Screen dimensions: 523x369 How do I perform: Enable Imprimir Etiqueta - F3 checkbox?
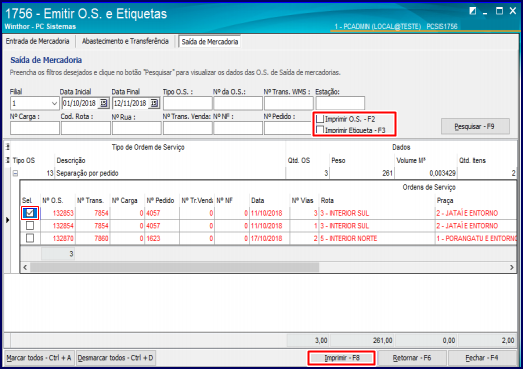(320, 130)
